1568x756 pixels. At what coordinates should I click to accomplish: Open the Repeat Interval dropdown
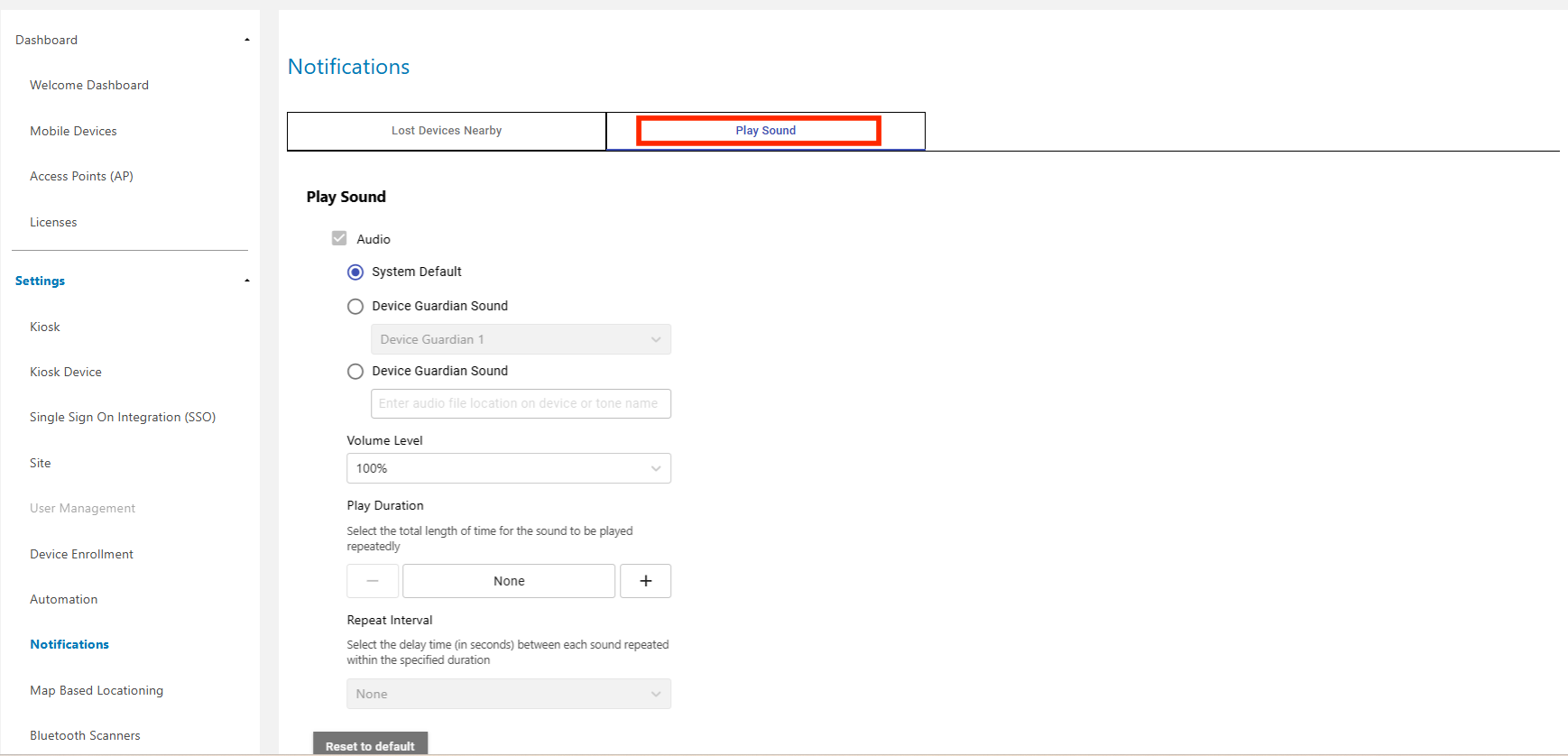click(508, 694)
